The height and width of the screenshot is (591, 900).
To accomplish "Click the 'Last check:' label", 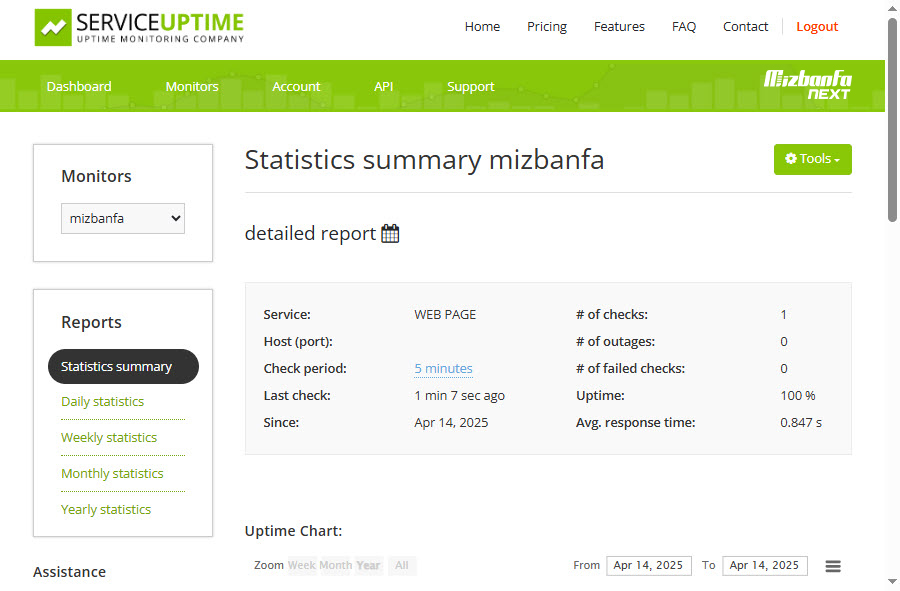I will click(x=297, y=395).
